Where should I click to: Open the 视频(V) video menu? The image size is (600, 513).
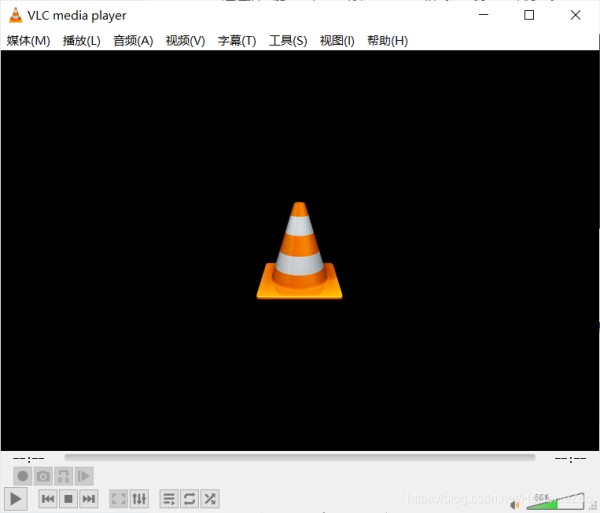[185, 41]
